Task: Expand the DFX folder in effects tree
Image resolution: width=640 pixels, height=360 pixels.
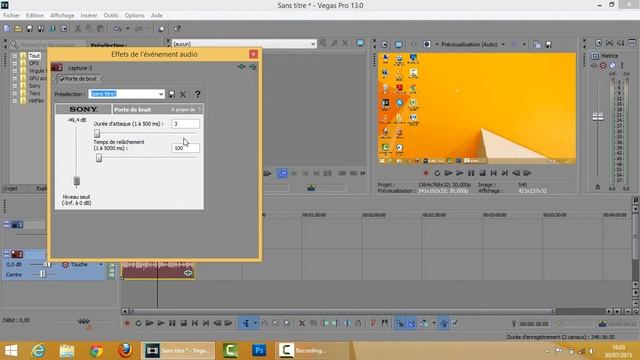Action: (x=15, y=63)
